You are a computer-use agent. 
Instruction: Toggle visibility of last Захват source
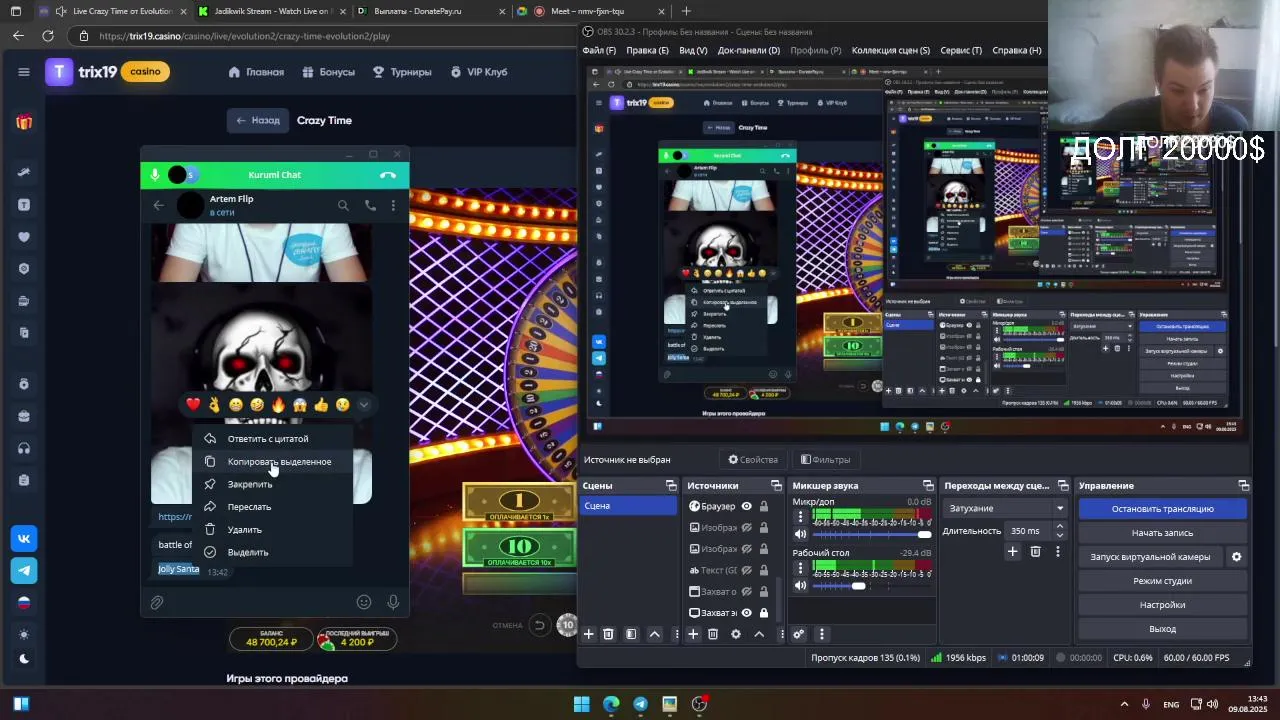746,613
